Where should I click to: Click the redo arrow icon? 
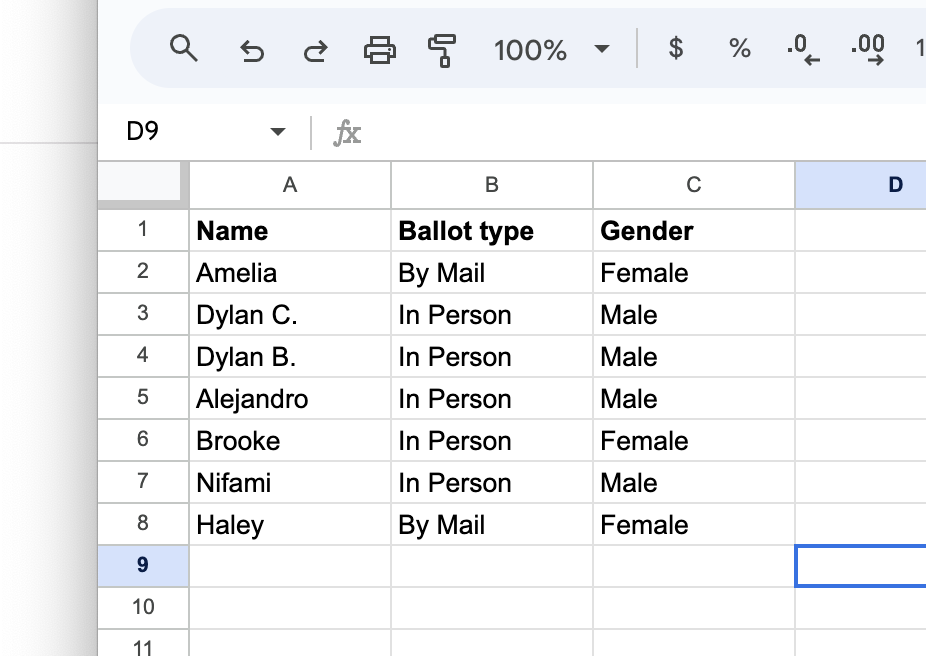pyautogui.click(x=316, y=50)
